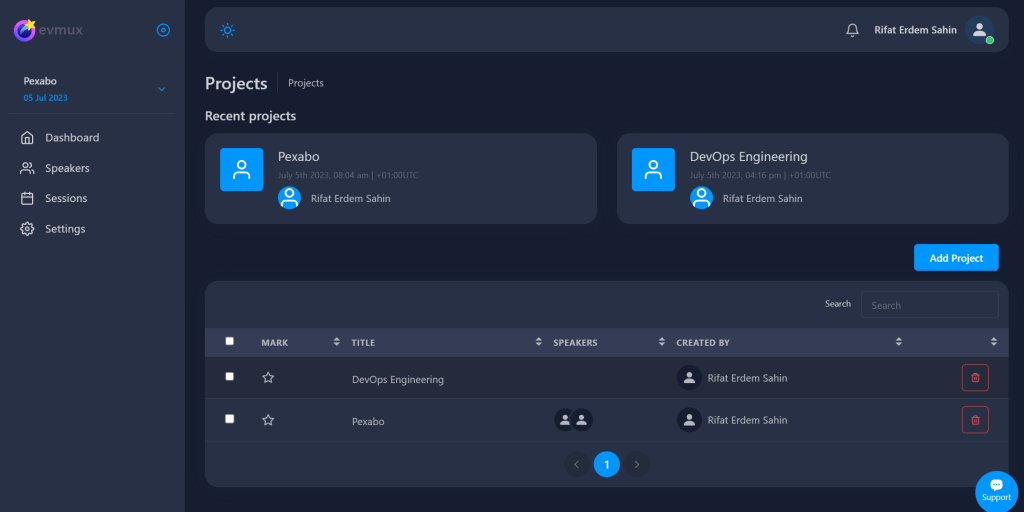Toggle the sidebar pin circle icon
Screen dimensions: 1024x512
click(x=163, y=30)
